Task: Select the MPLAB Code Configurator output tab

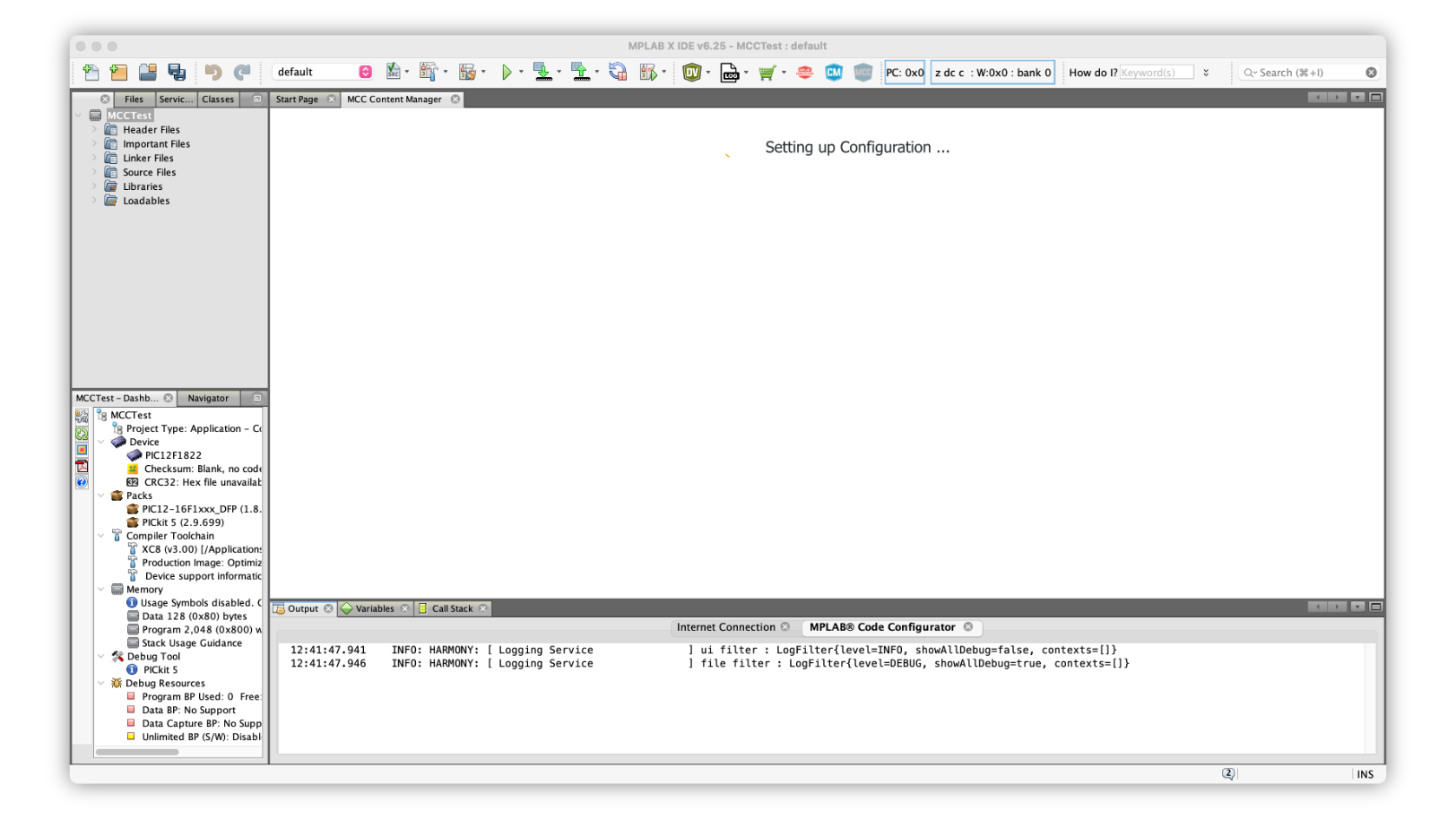Action: 882,628
